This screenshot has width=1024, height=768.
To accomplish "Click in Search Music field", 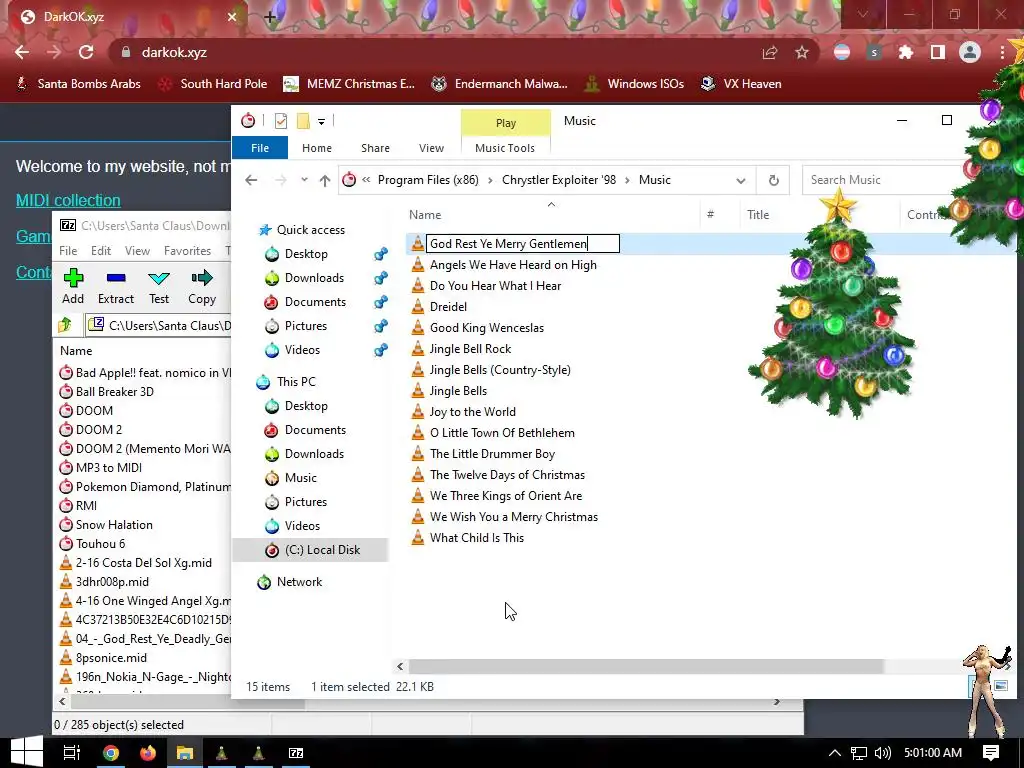I will pyautogui.click(x=882, y=180).
